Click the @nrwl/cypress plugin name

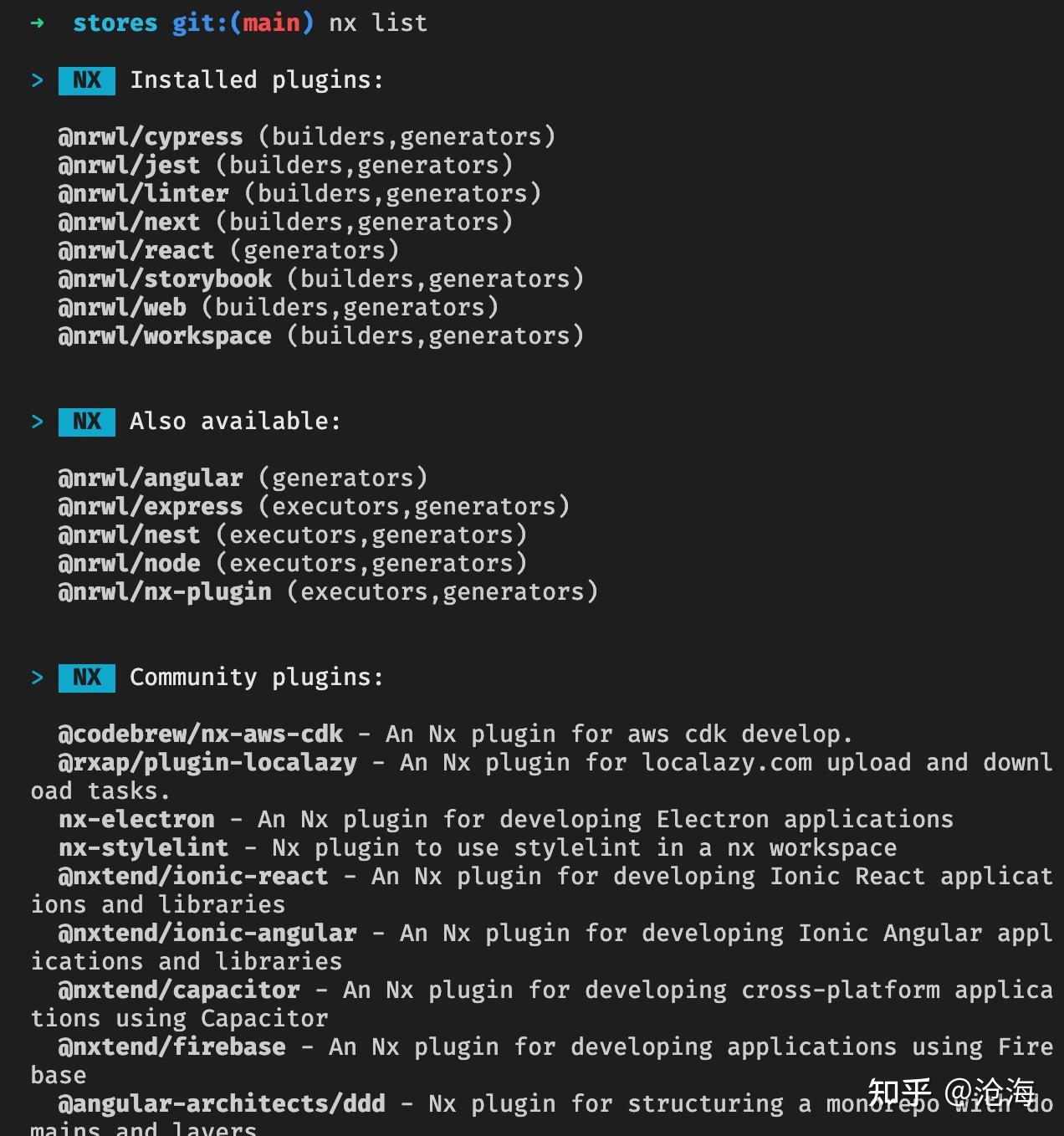pyautogui.click(x=151, y=137)
